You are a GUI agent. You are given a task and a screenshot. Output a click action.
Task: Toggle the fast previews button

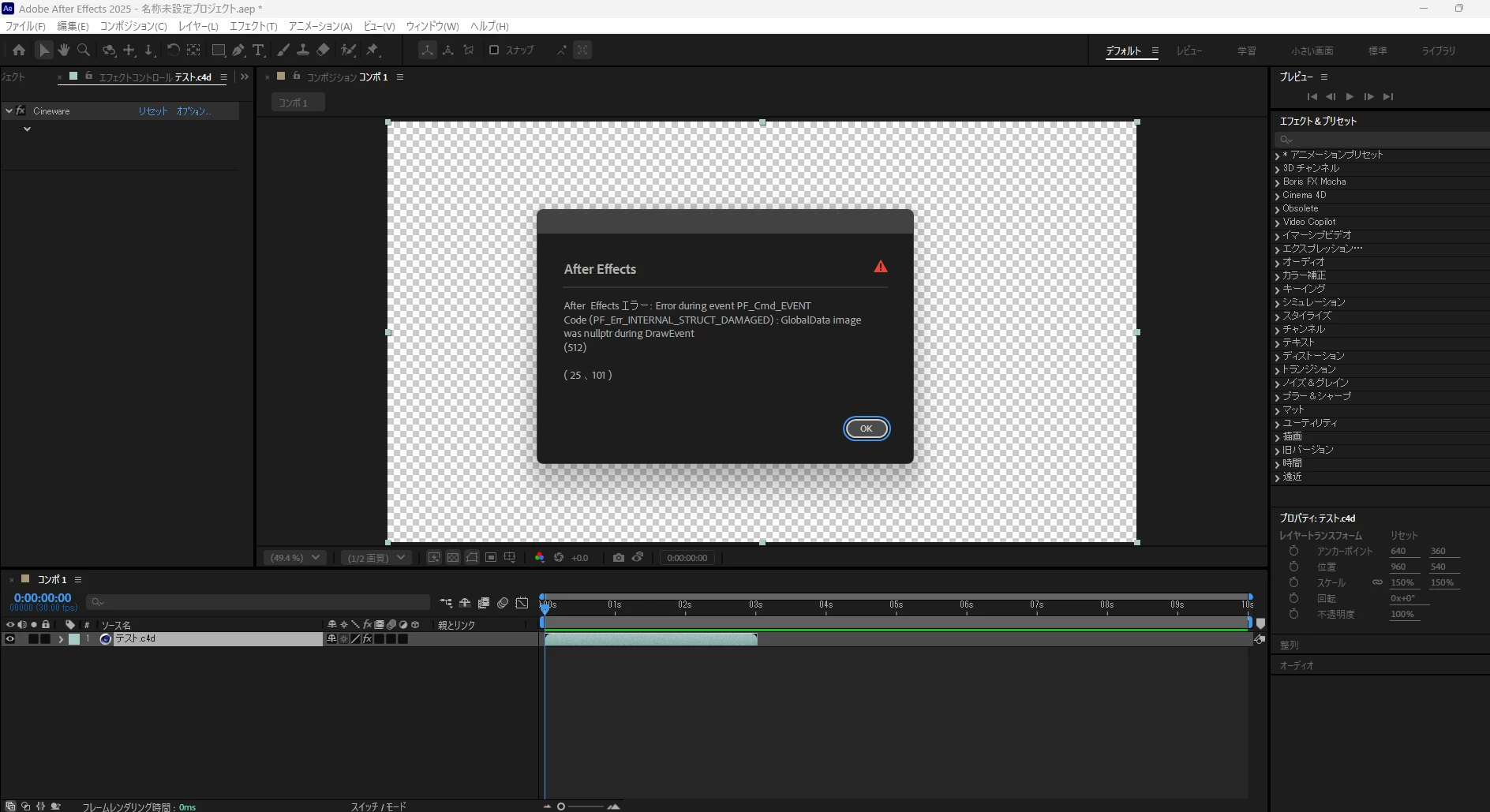434,557
